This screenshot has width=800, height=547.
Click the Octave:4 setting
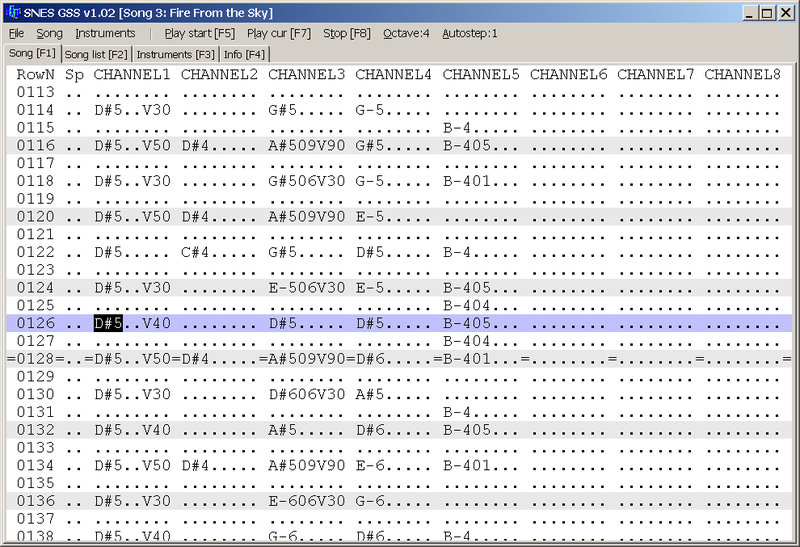[x=406, y=33]
